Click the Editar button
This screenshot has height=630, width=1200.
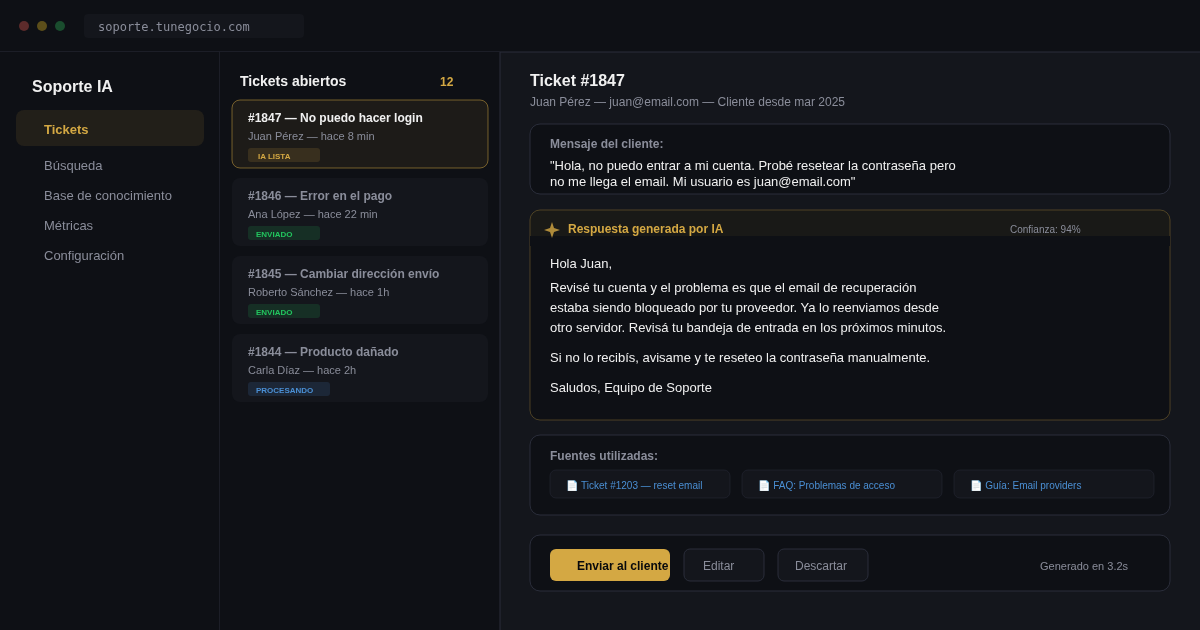click(723, 565)
